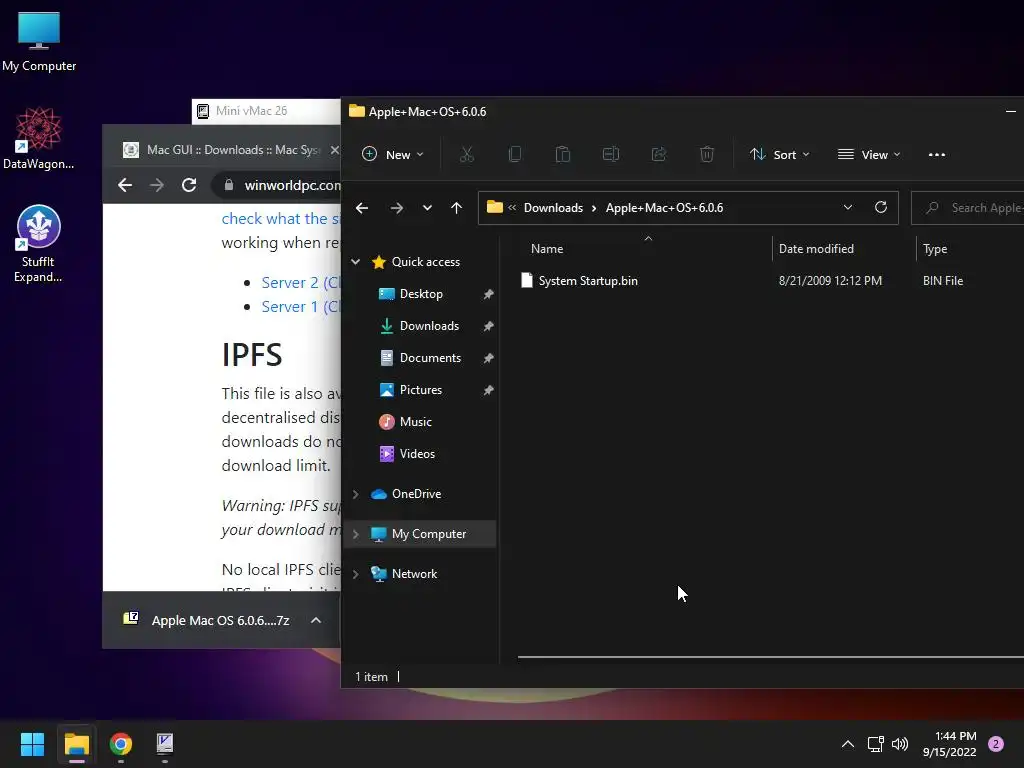Select Pictures in Quick access
The width and height of the screenshot is (1024, 768).
pyautogui.click(x=421, y=390)
